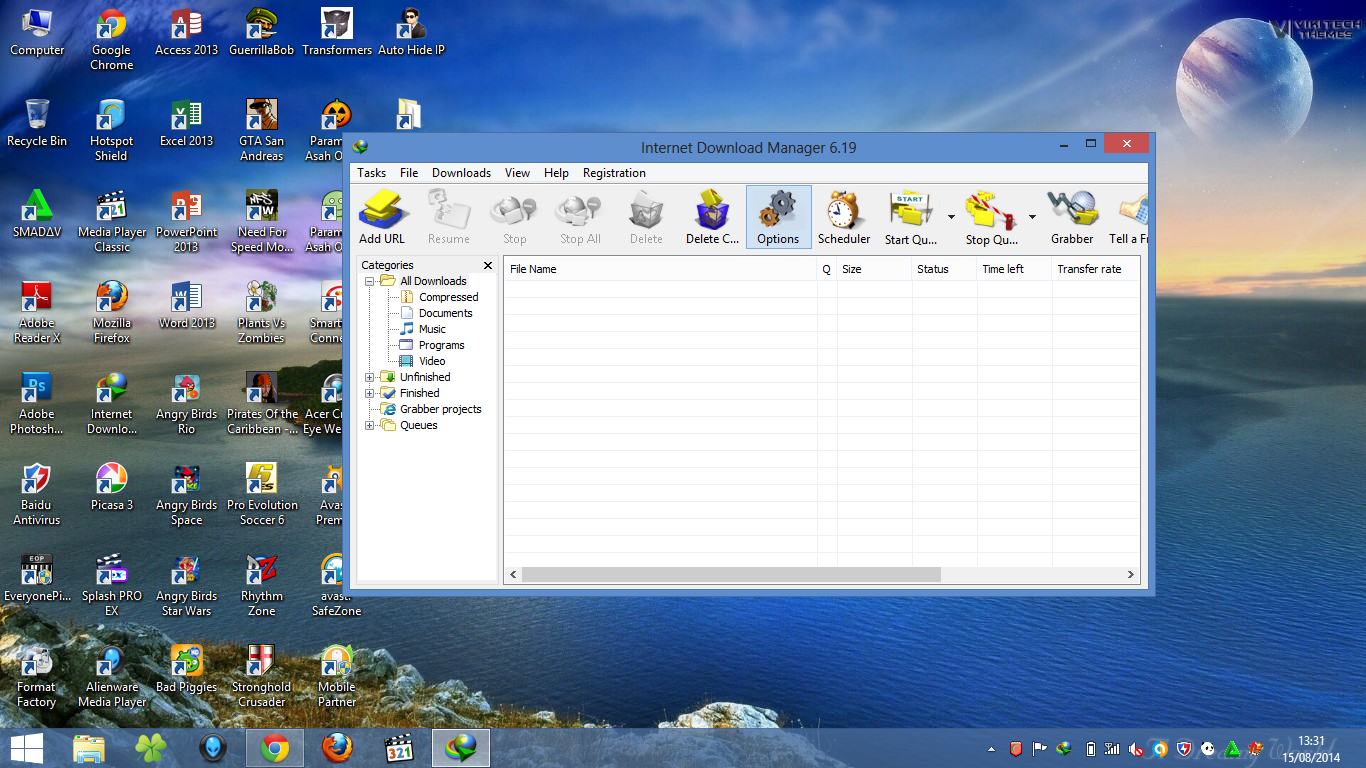Select All Downloads tree item
1366x768 pixels.
pyautogui.click(x=433, y=281)
